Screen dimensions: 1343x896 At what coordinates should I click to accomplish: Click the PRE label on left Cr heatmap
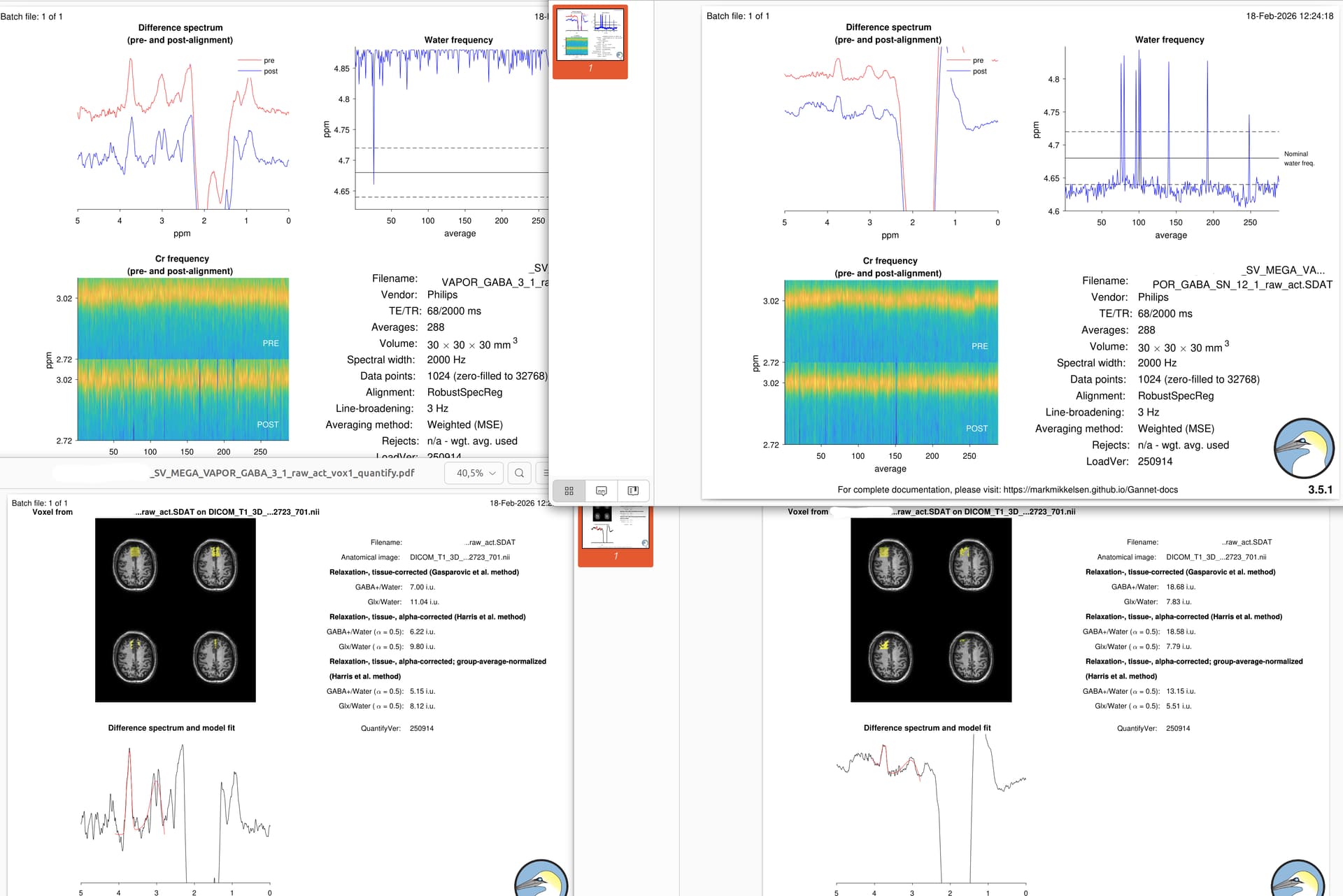pyautogui.click(x=270, y=343)
